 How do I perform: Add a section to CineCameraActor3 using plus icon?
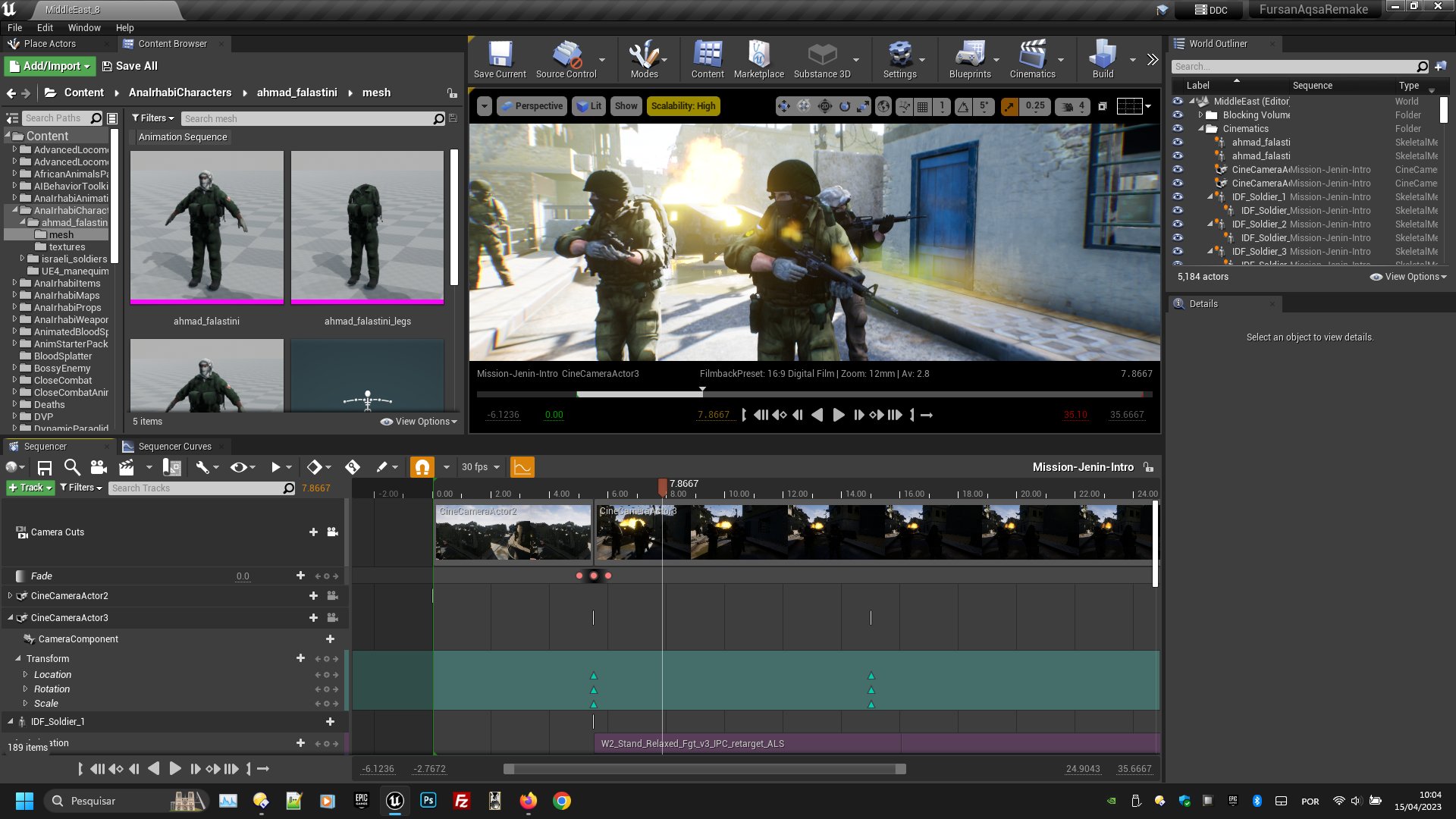click(x=313, y=618)
